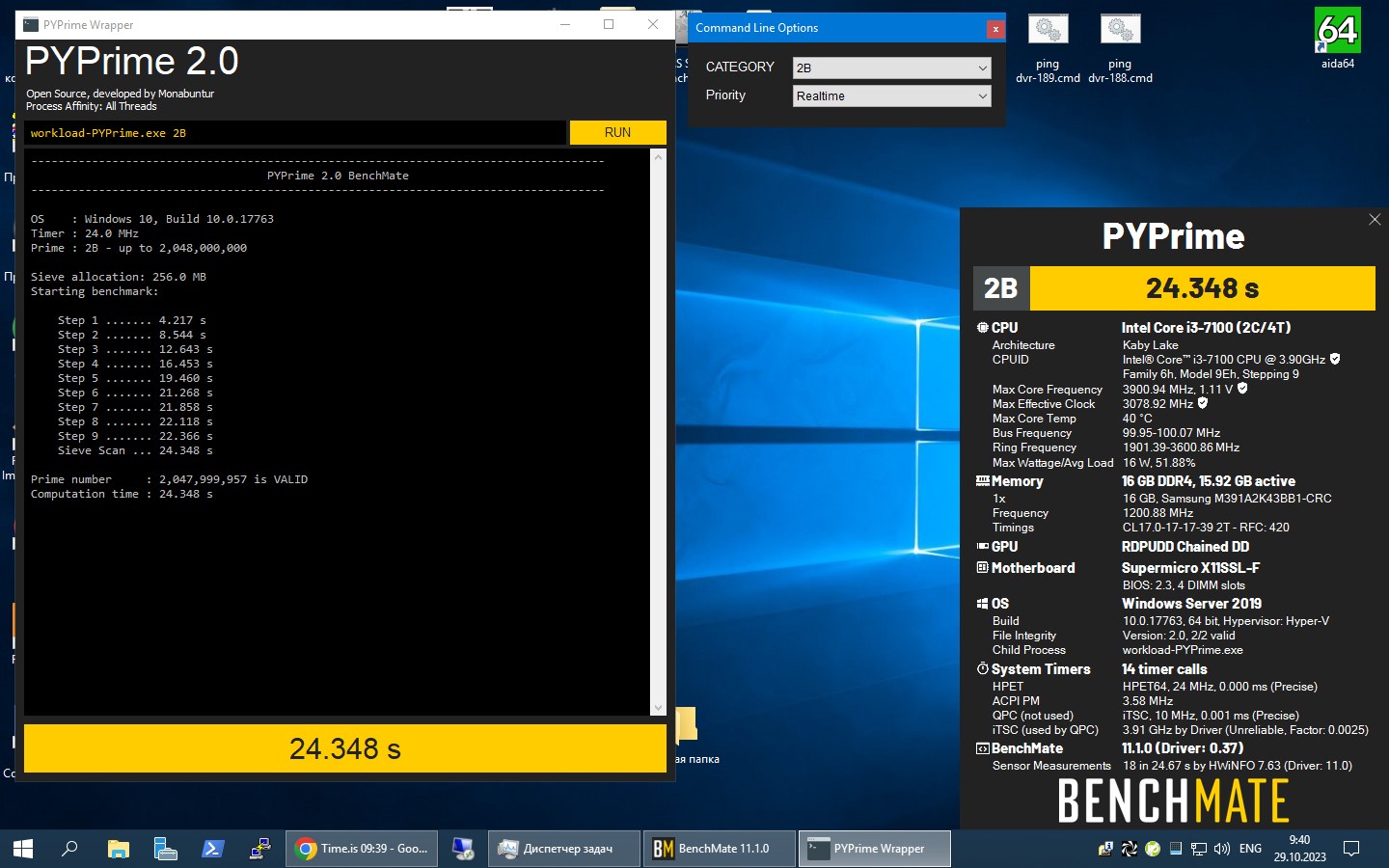Select the aida64 desktop shortcut
Image resolution: width=1389 pixels, height=868 pixels.
pos(1337,39)
